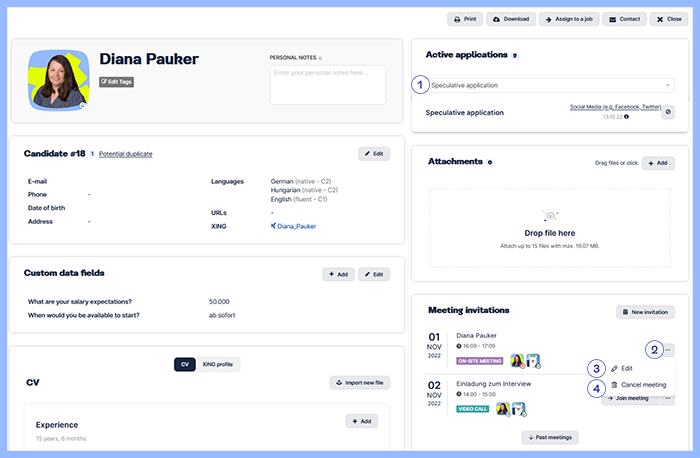Click New invitation in Meeting invitations
The width and height of the screenshot is (700, 458).
[645, 313]
